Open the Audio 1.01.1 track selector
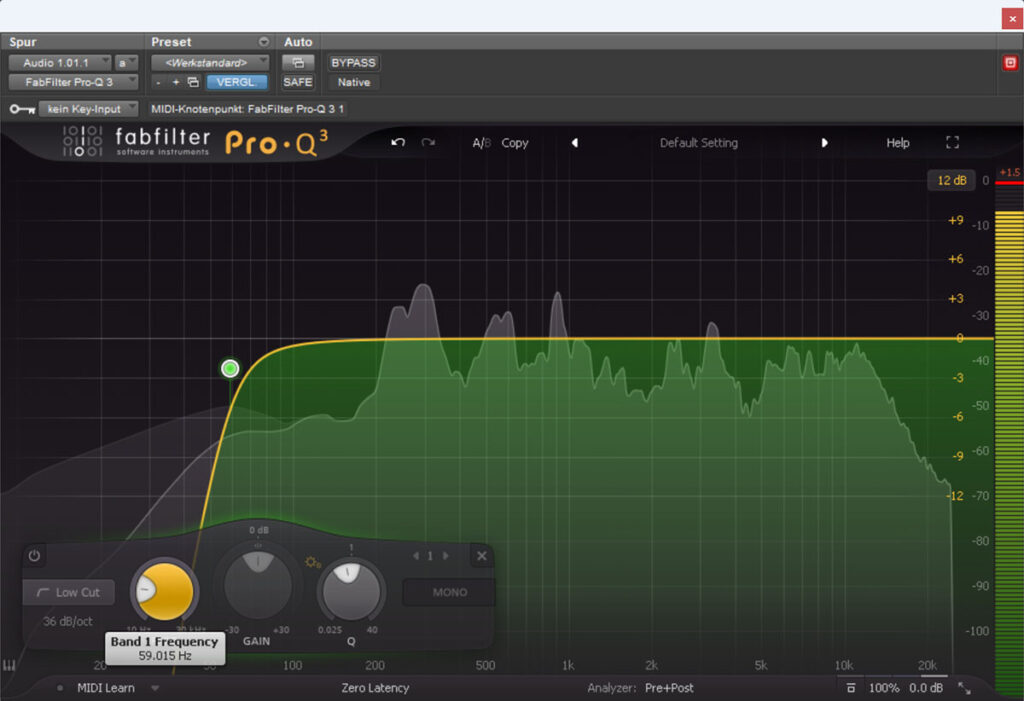 [60, 63]
